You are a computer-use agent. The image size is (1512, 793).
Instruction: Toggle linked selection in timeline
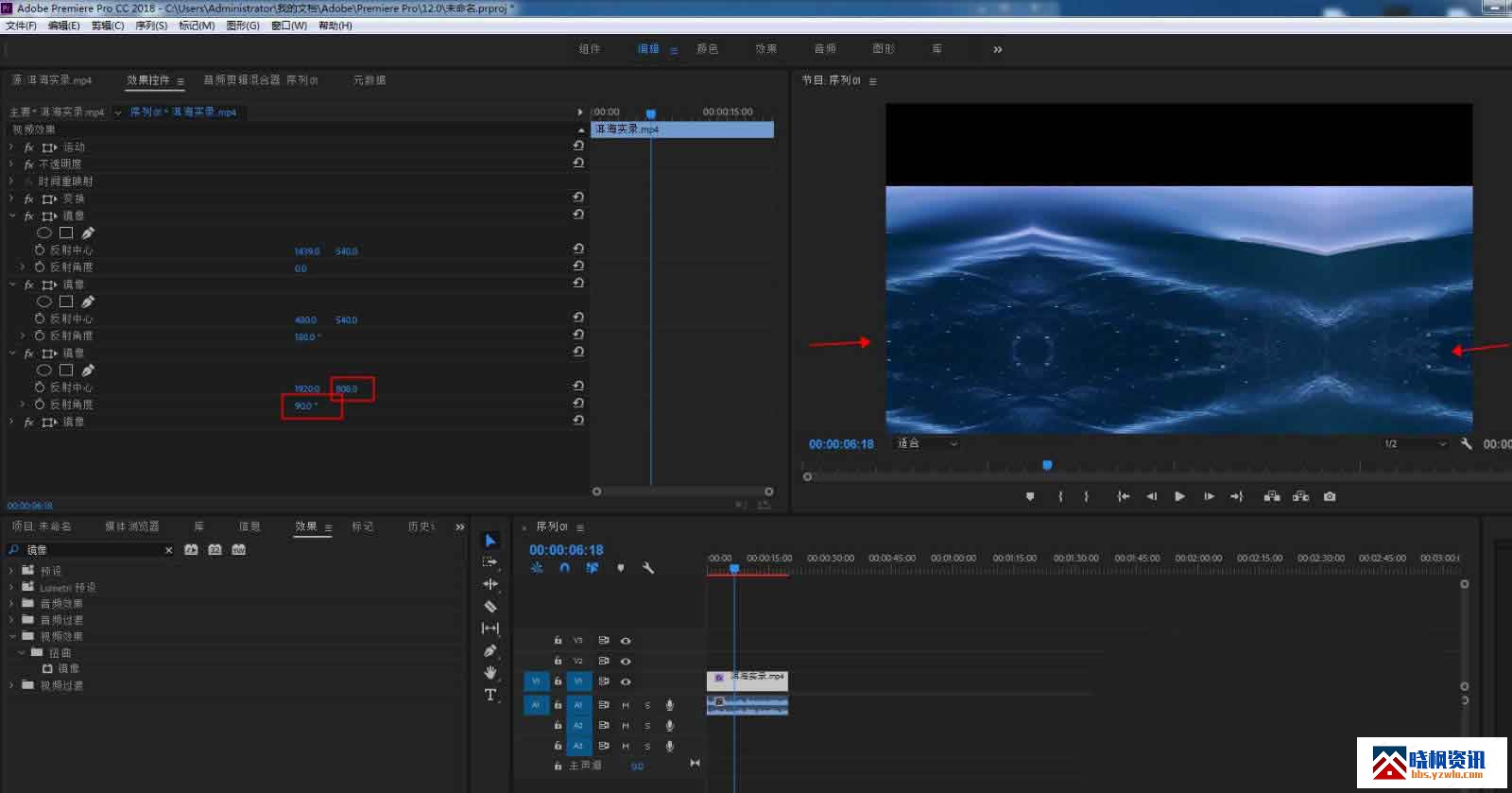(x=593, y=568)
